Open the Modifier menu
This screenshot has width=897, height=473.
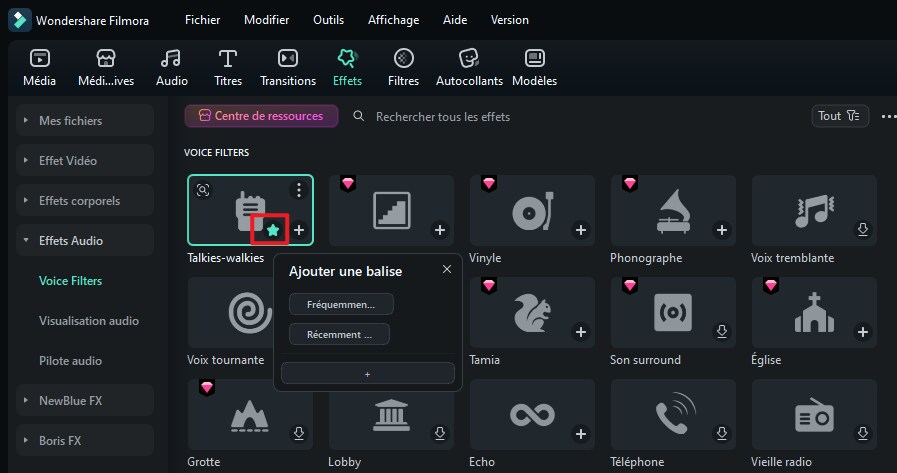pyautogui.click(x=267, y=20)
